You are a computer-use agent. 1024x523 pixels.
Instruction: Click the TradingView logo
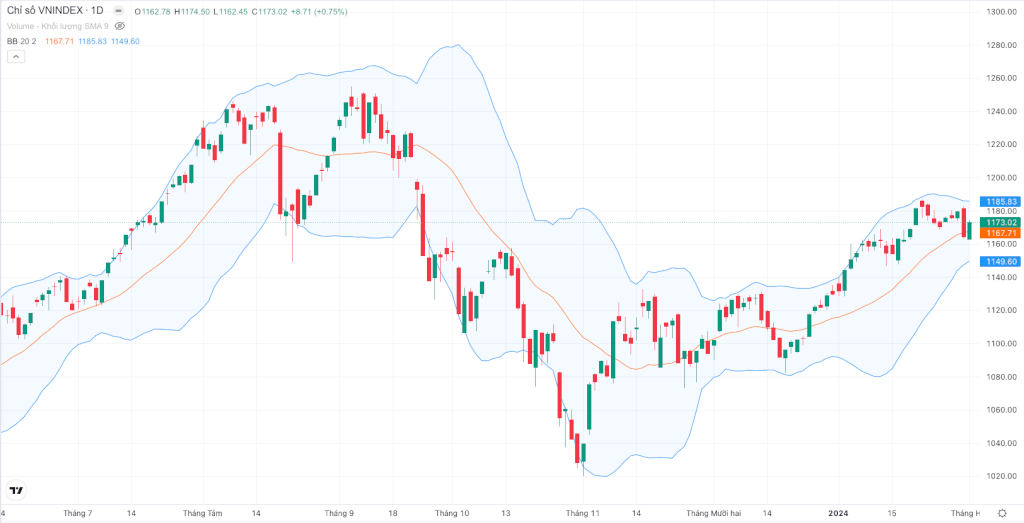click(x=16, y=490)
